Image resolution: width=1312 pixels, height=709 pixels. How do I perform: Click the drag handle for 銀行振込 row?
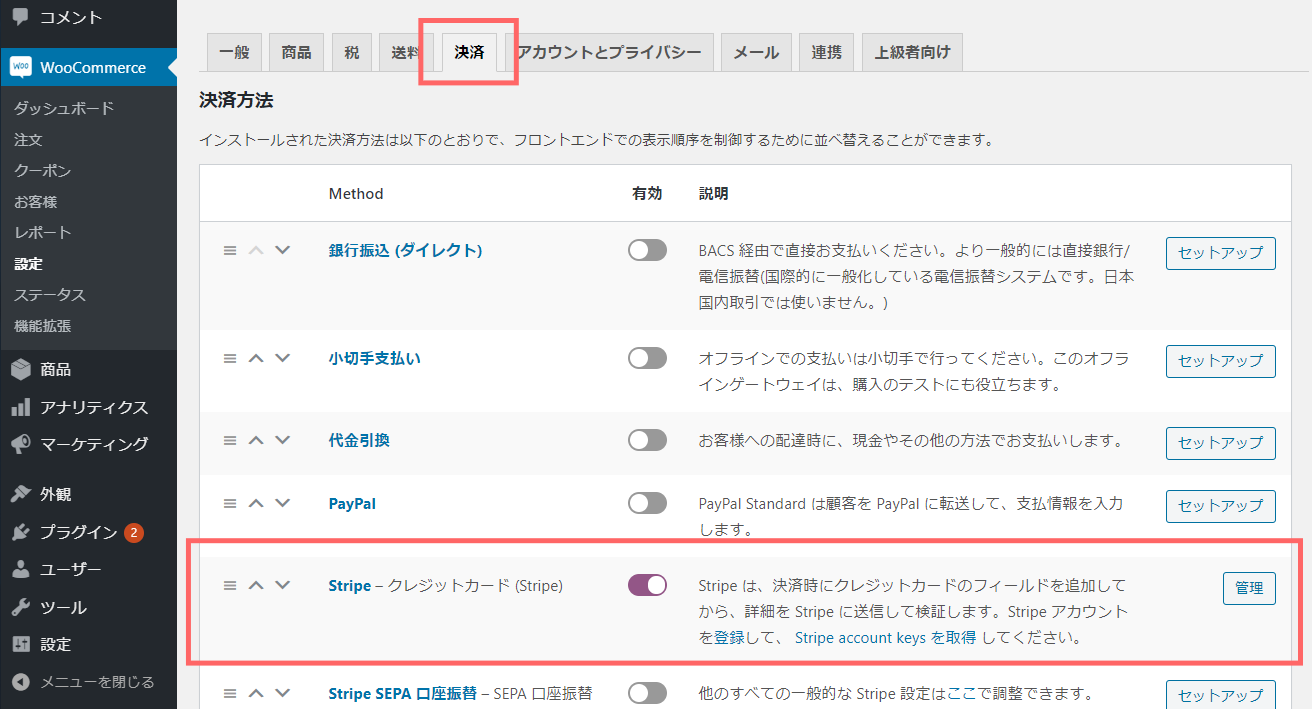coord(230,250)
